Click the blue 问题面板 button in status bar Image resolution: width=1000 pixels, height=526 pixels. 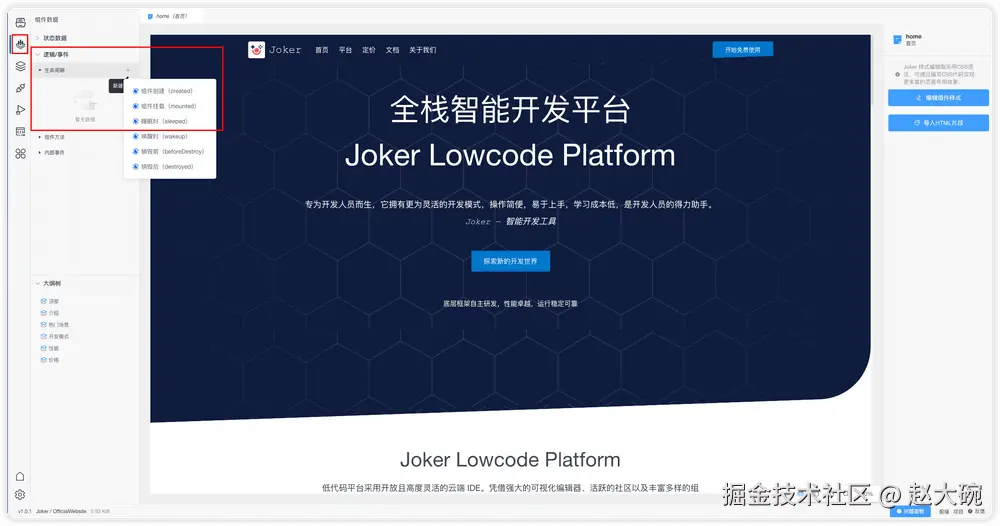(x=910, y=511)
